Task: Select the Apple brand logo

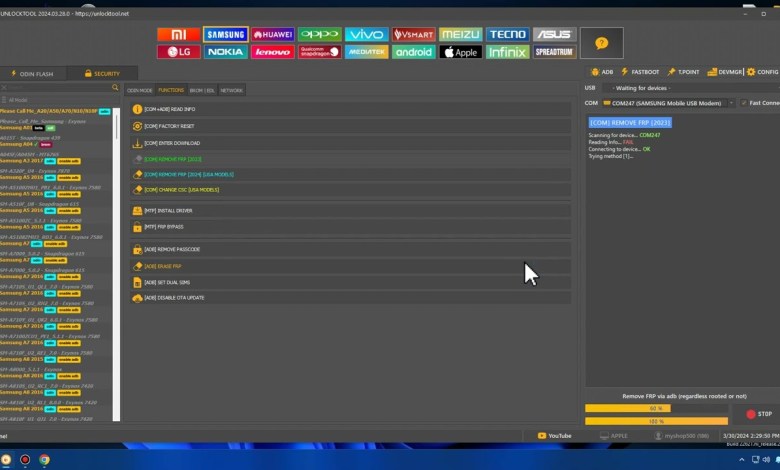Action: click(x=461, y=52)
